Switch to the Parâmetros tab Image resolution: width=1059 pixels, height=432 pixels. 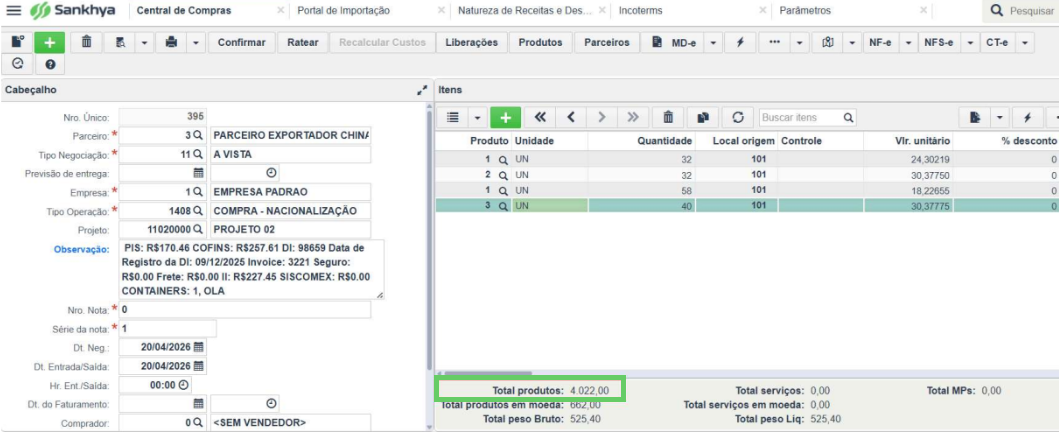click(805, 11)
